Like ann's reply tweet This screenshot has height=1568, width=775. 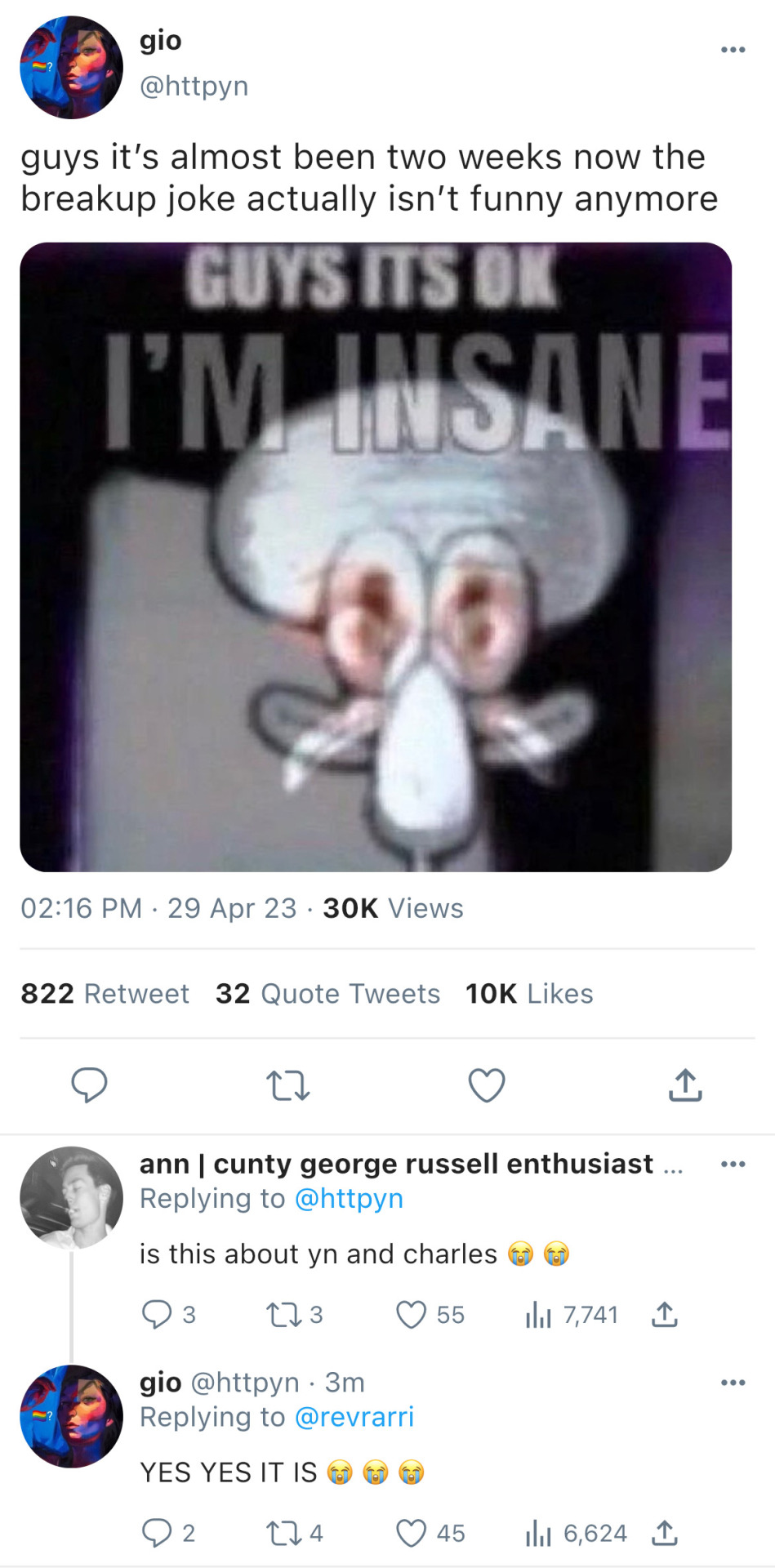411,1314
